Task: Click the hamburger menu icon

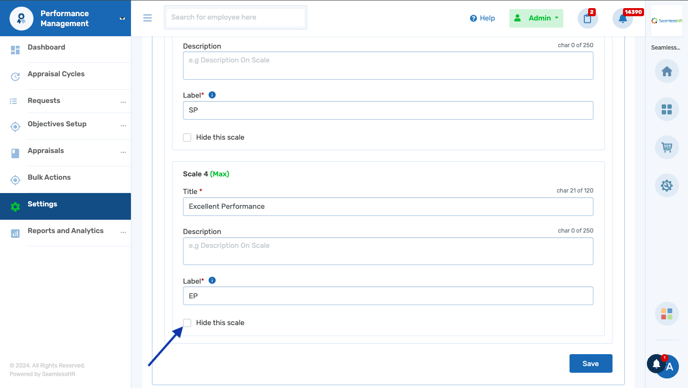Action: pos(147,18)
